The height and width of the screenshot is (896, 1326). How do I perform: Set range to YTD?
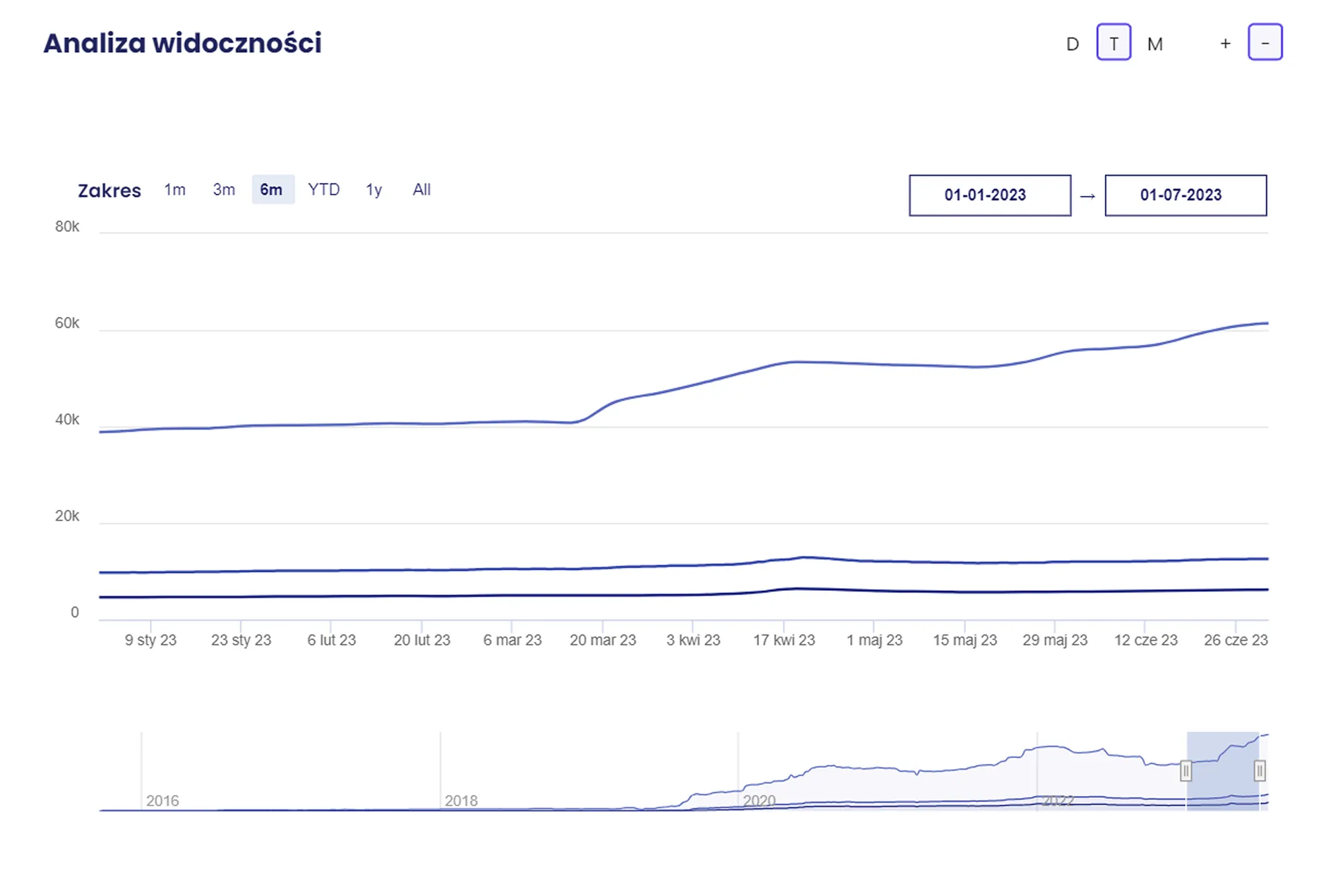pos(324,189)
